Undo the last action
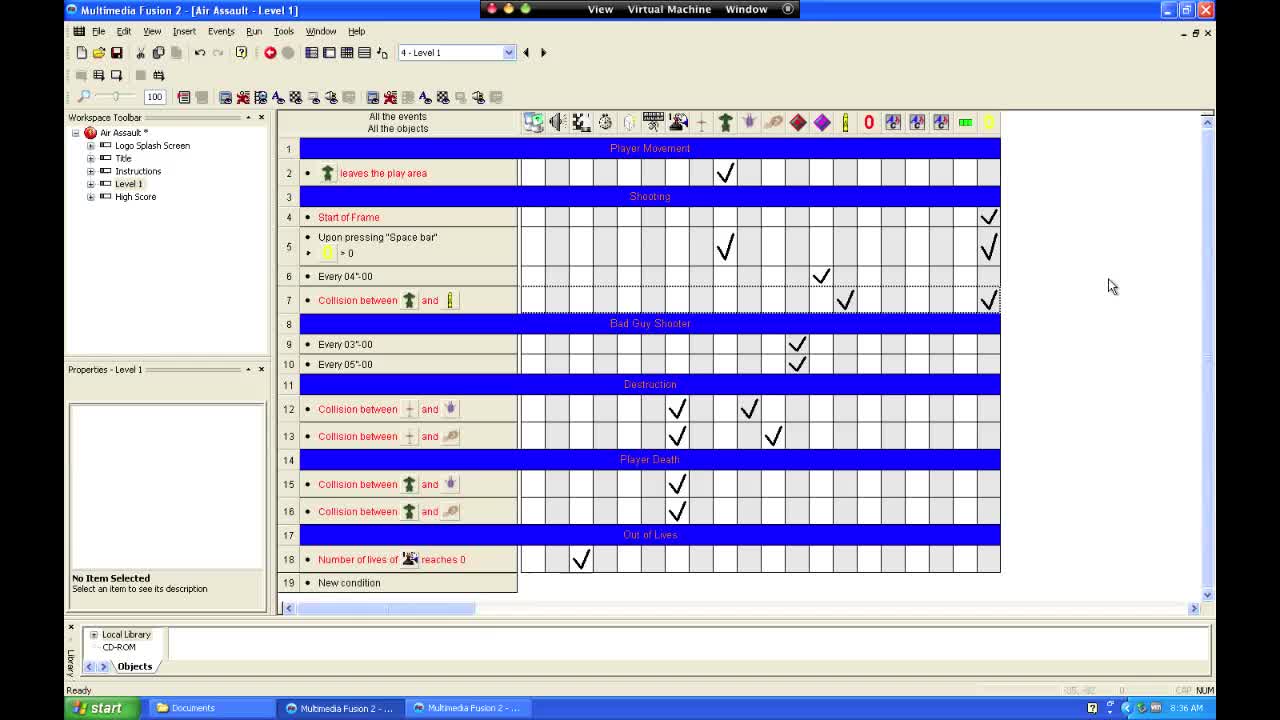Screen dimensions: 1280x720 pos(200,53)
